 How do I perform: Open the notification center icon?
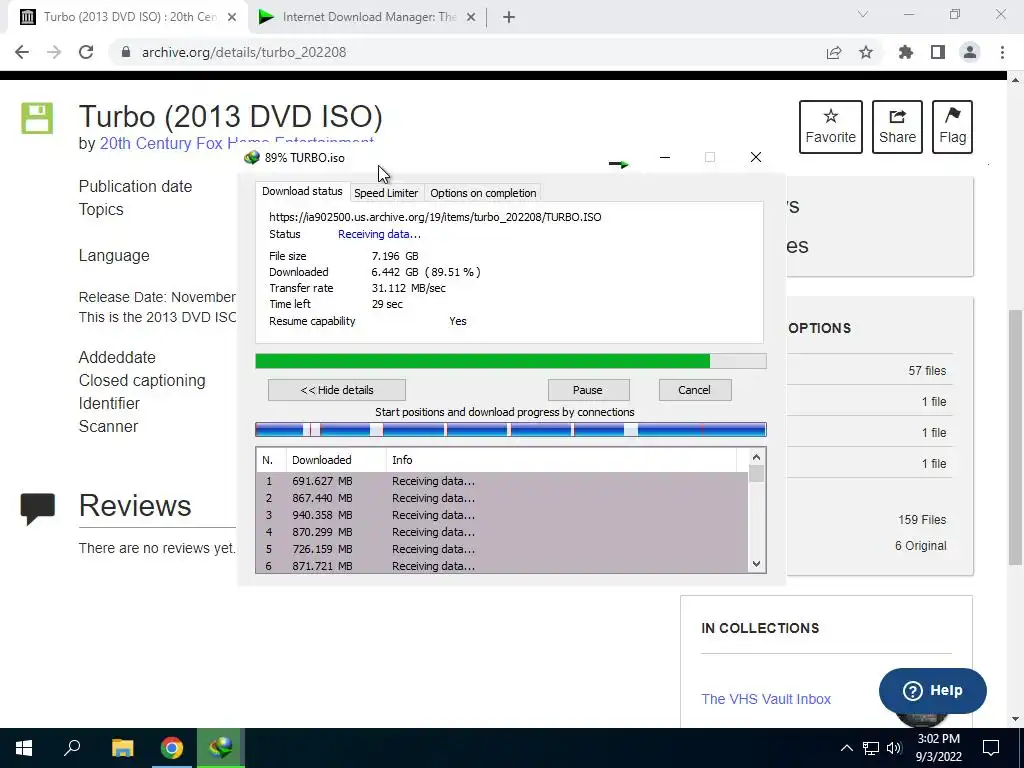tap(991, 748)
